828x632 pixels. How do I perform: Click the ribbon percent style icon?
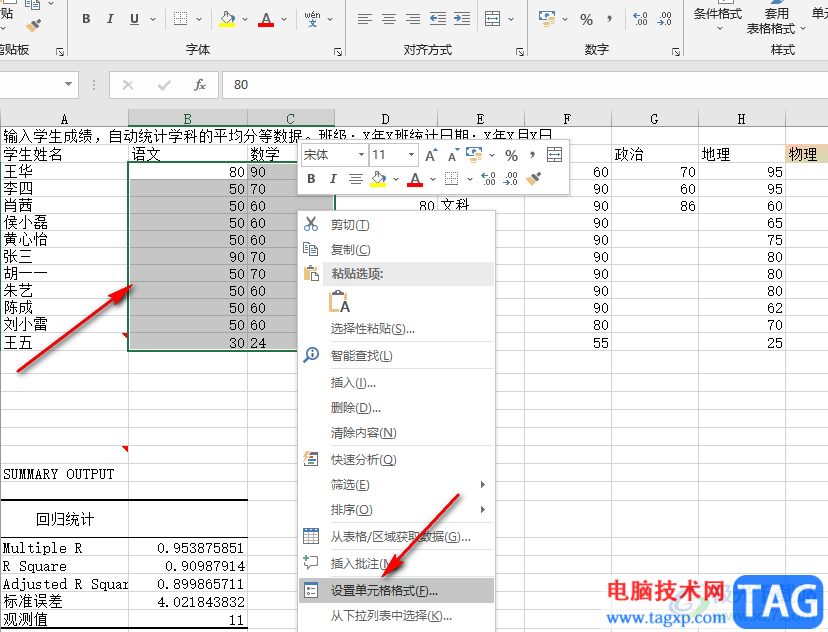click(x=587, y=20)
